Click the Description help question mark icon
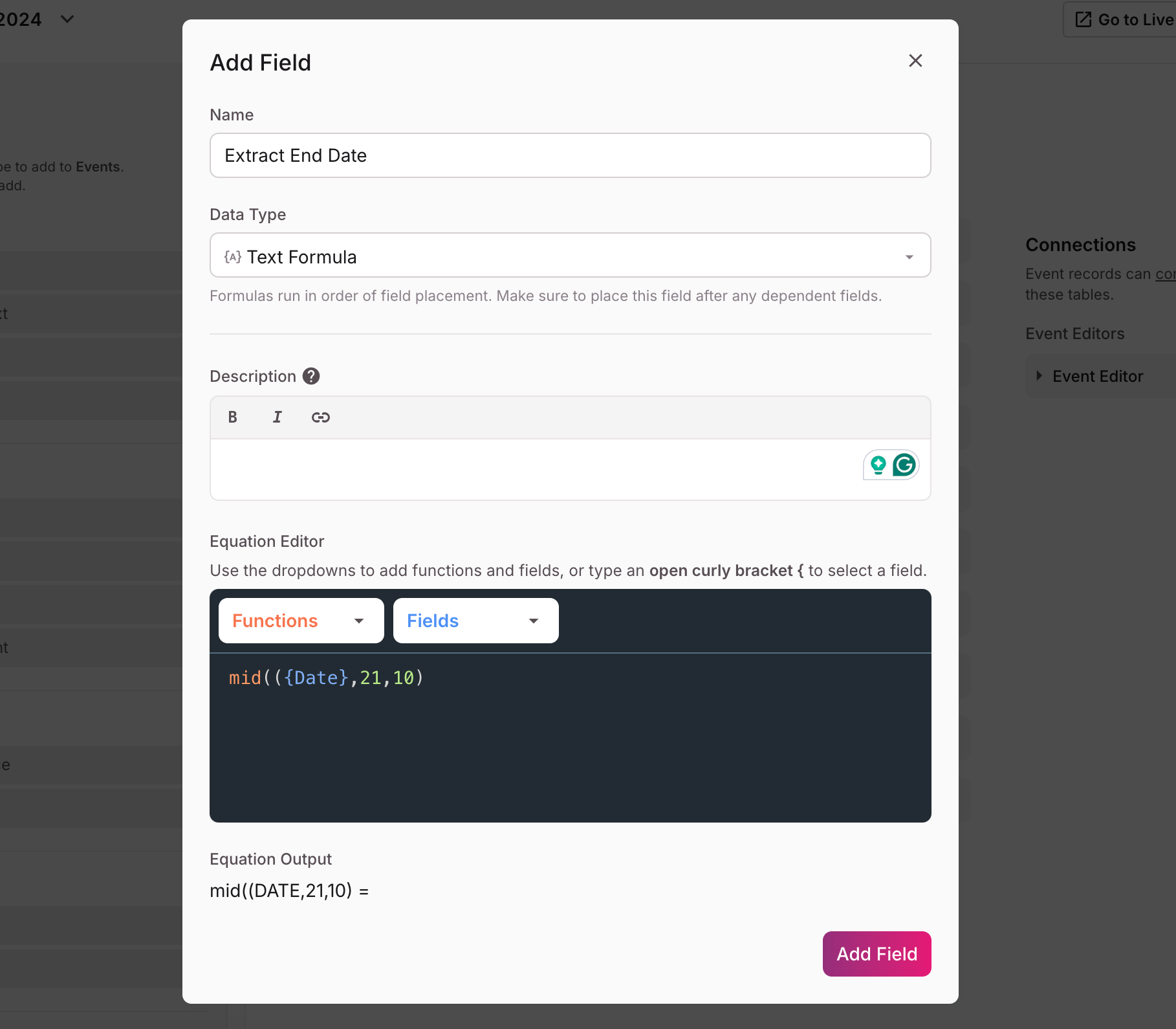Image resolution: width=1176 pixels, height=1029 pixels. (x=311, y=376)
